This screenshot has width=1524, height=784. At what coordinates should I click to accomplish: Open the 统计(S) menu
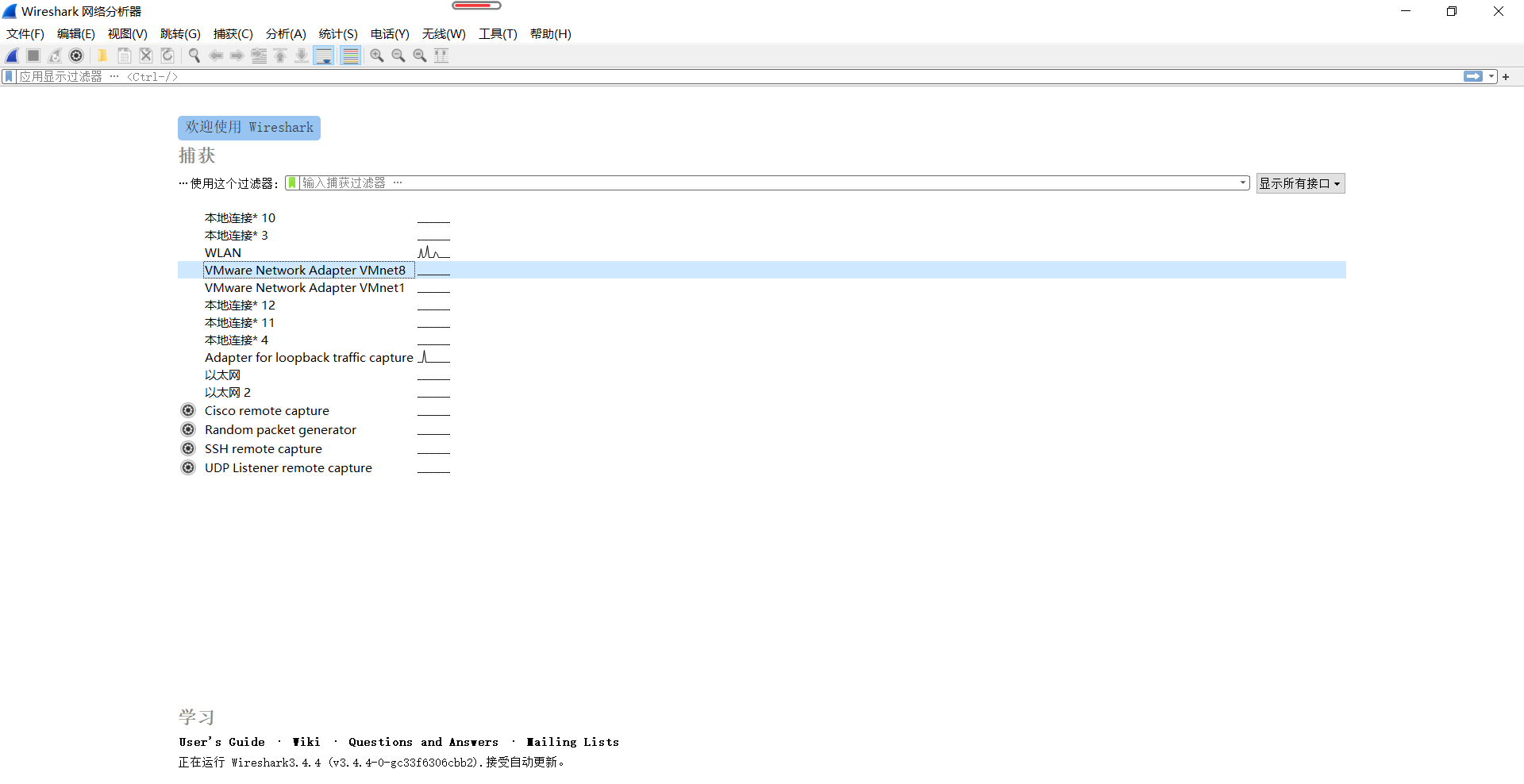338,34
